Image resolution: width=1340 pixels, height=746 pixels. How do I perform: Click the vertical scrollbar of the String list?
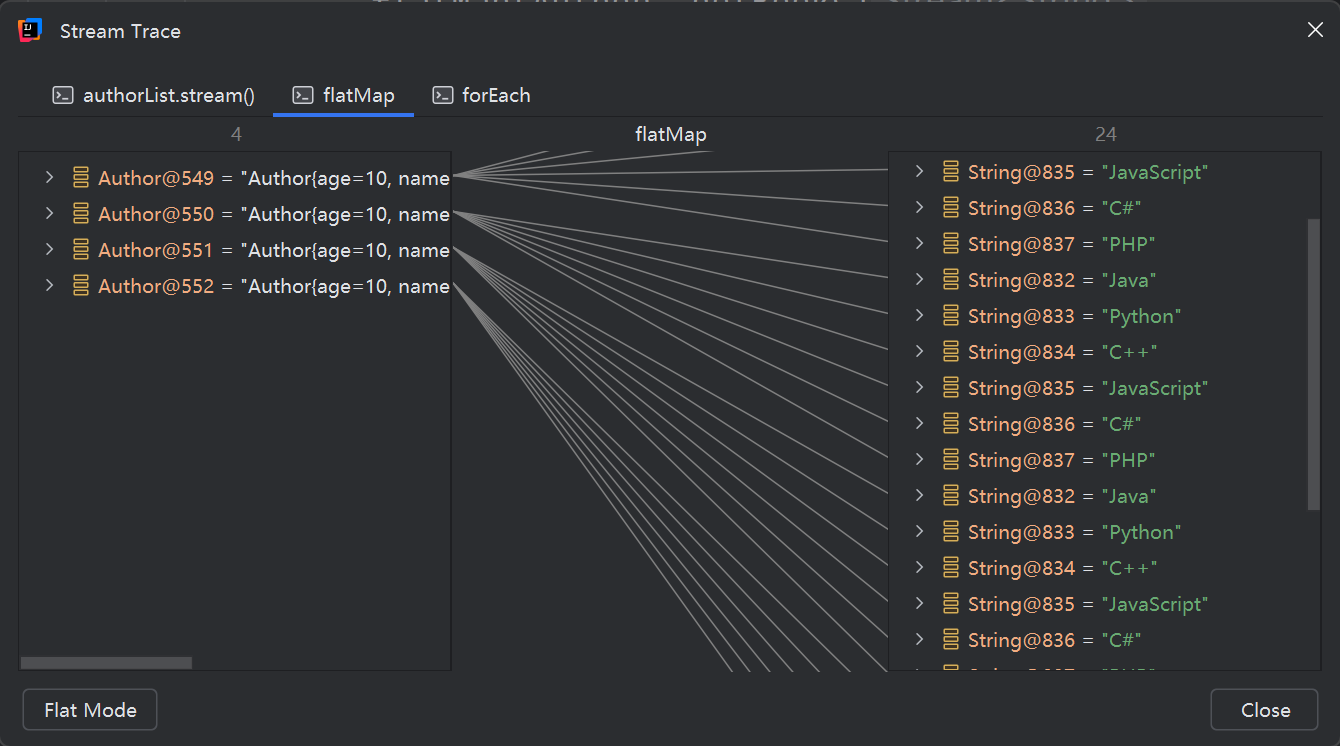tap(1314, 365)
